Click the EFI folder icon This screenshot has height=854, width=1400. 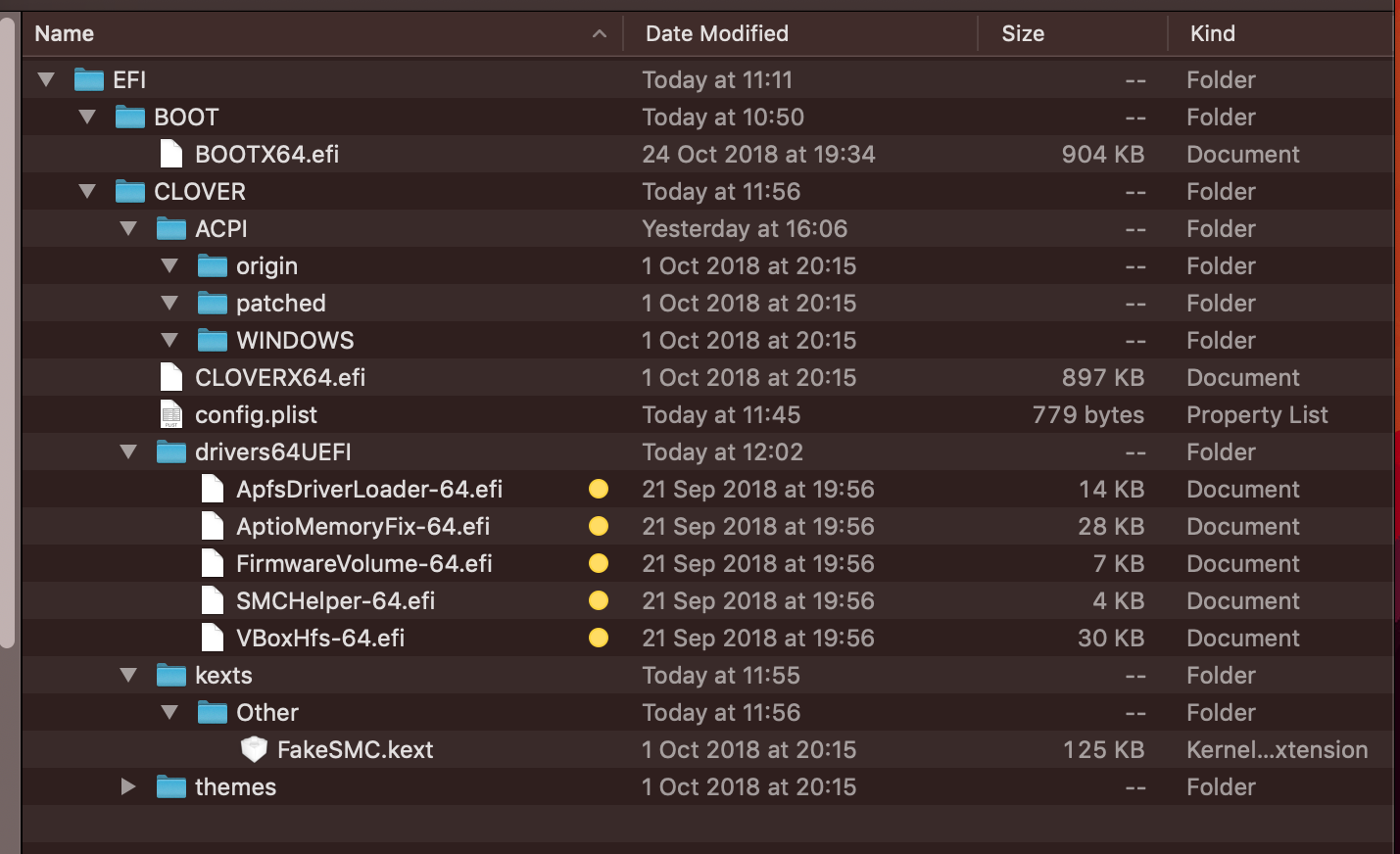(x=89, y=79)
